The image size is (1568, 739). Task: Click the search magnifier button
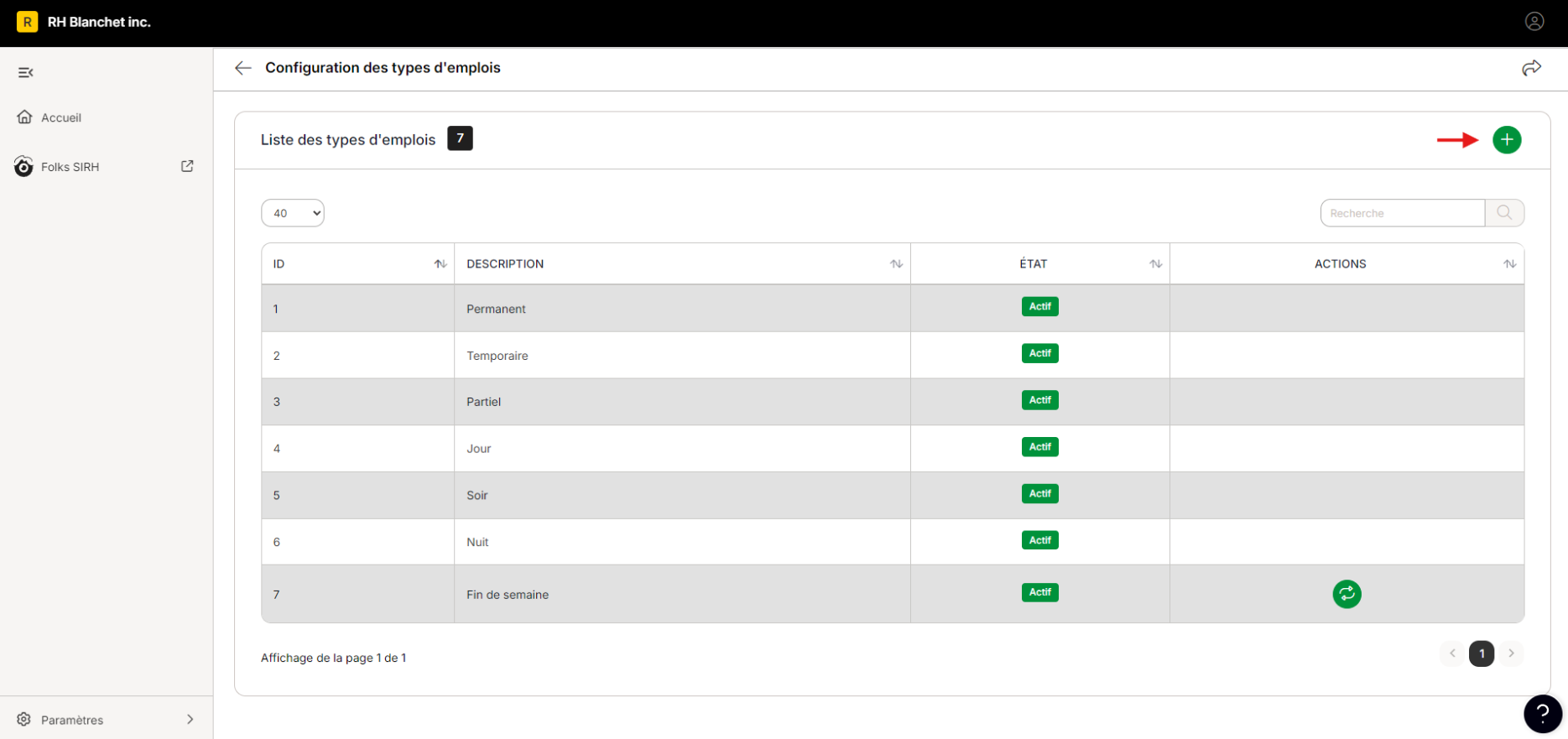(x=1504, y=213)
